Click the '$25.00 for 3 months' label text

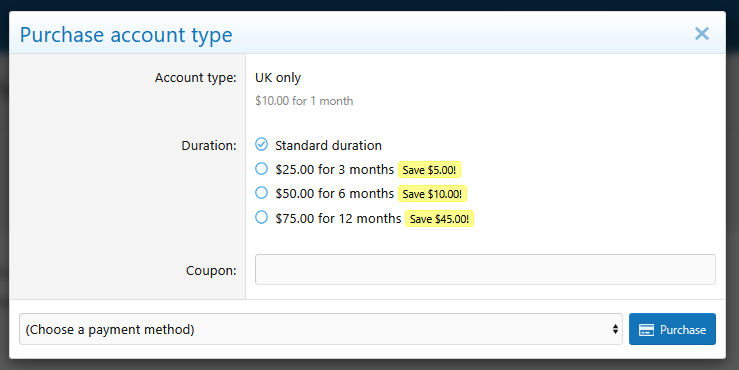pyautogui.click(x=335, y=169)
